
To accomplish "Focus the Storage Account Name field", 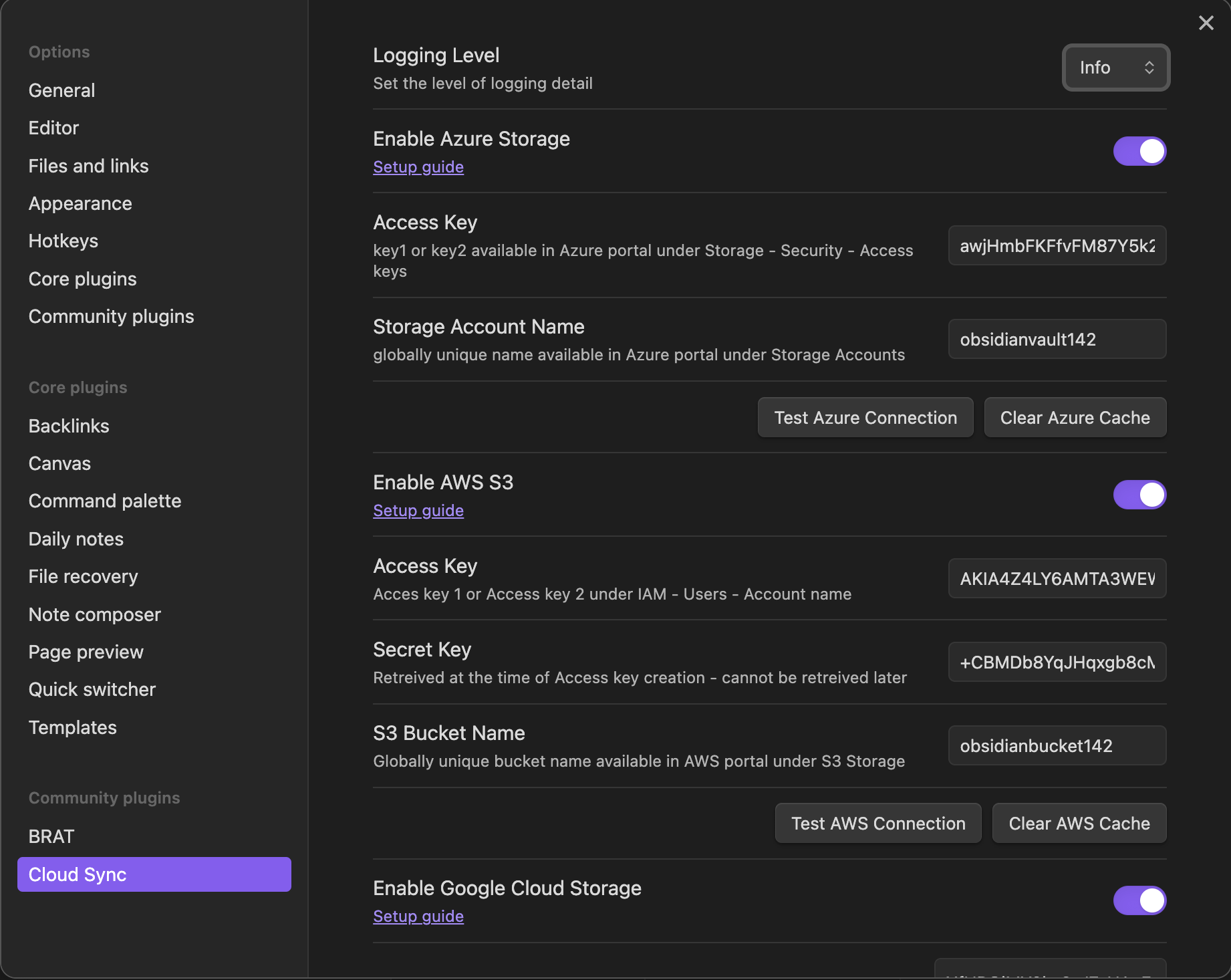I will coord(1057,340).
